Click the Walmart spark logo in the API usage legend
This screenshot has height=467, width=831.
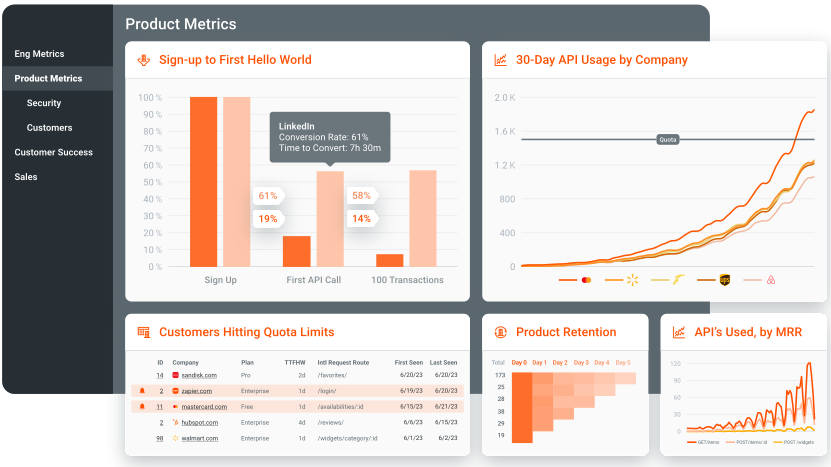click(632, 280)
